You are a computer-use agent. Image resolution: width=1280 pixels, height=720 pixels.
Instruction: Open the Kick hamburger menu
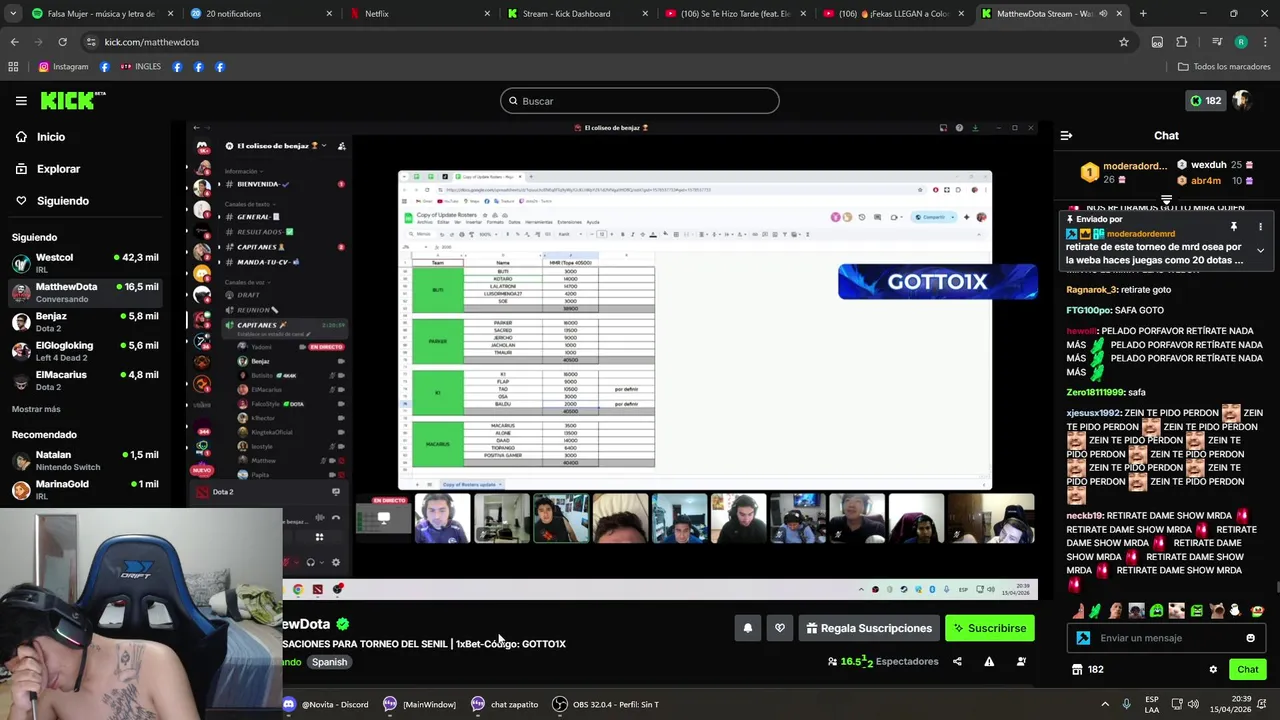click(x=21, y=101)
